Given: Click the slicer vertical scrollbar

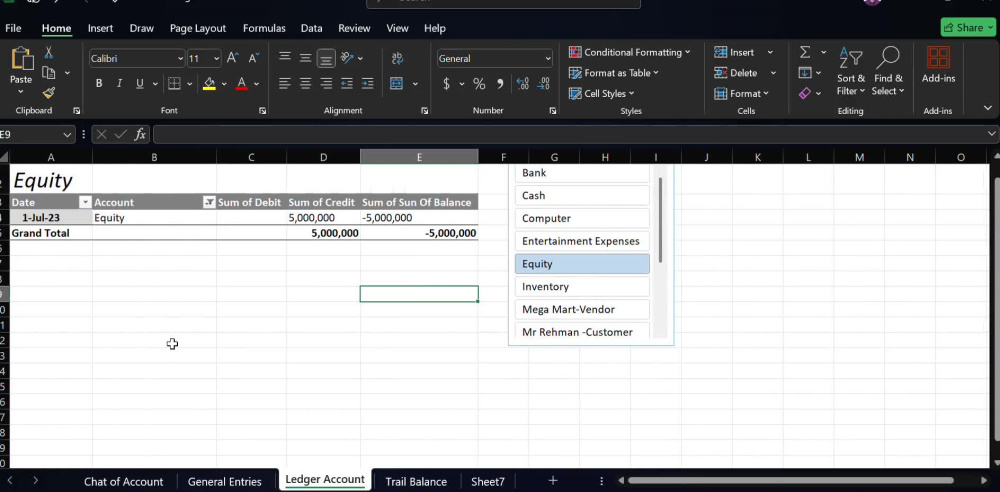Looking at the screenshot, I should (x=661, y=220).
